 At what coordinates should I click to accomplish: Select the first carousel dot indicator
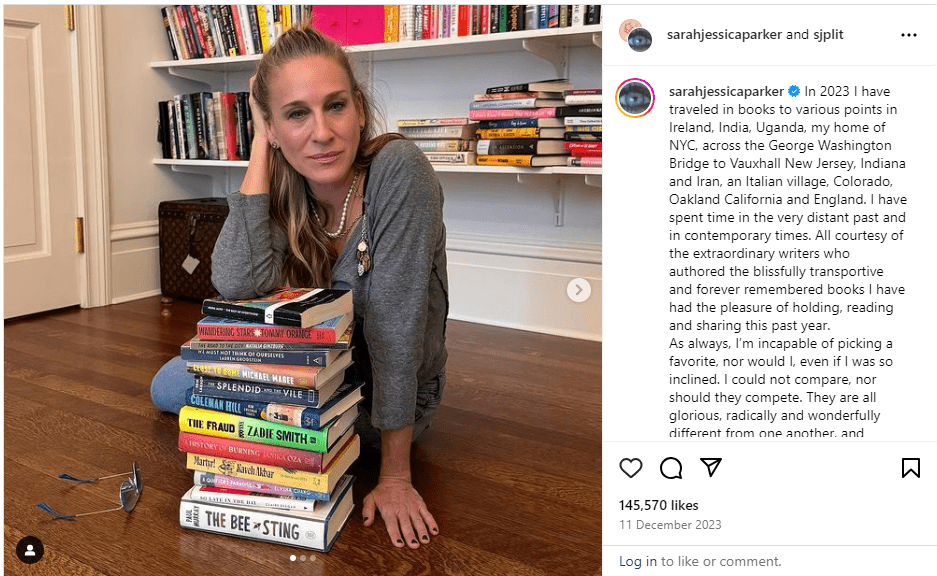click(x=293, y=558)
